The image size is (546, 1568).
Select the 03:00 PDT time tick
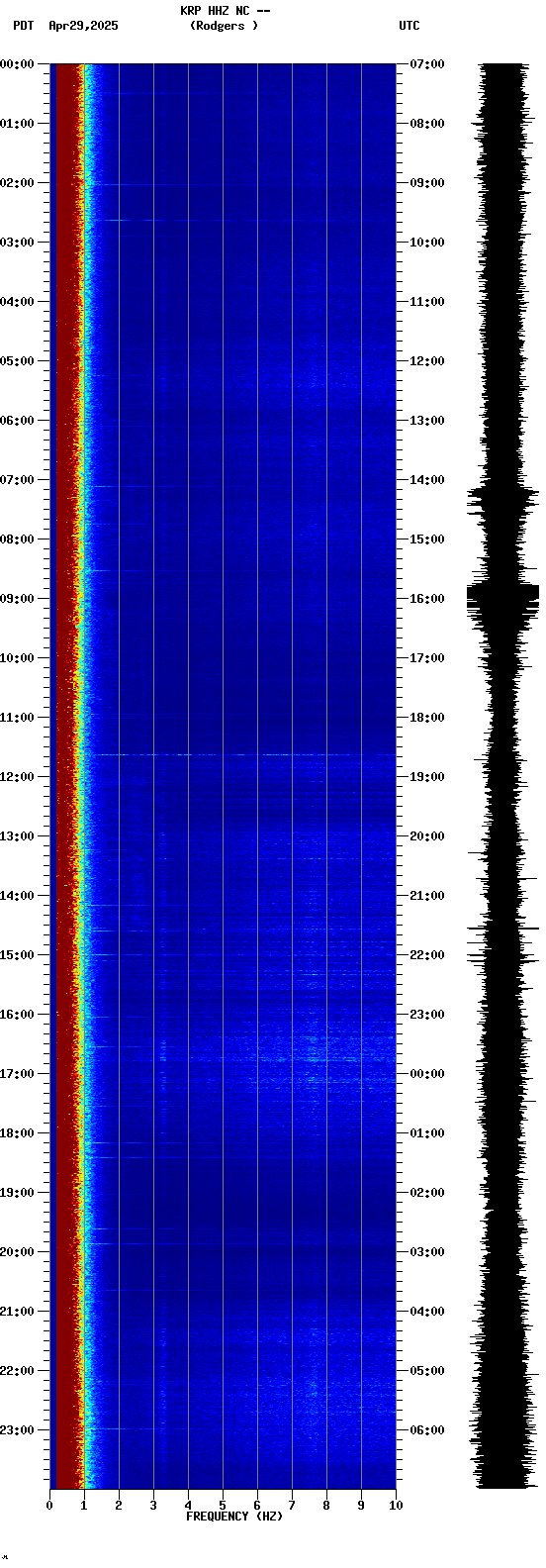19,243
